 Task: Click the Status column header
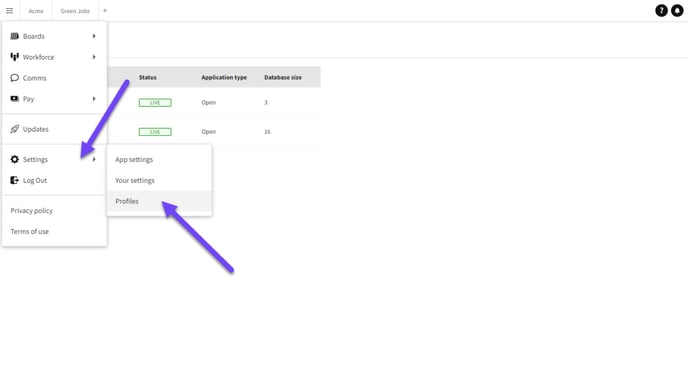[x=147, y=77]
